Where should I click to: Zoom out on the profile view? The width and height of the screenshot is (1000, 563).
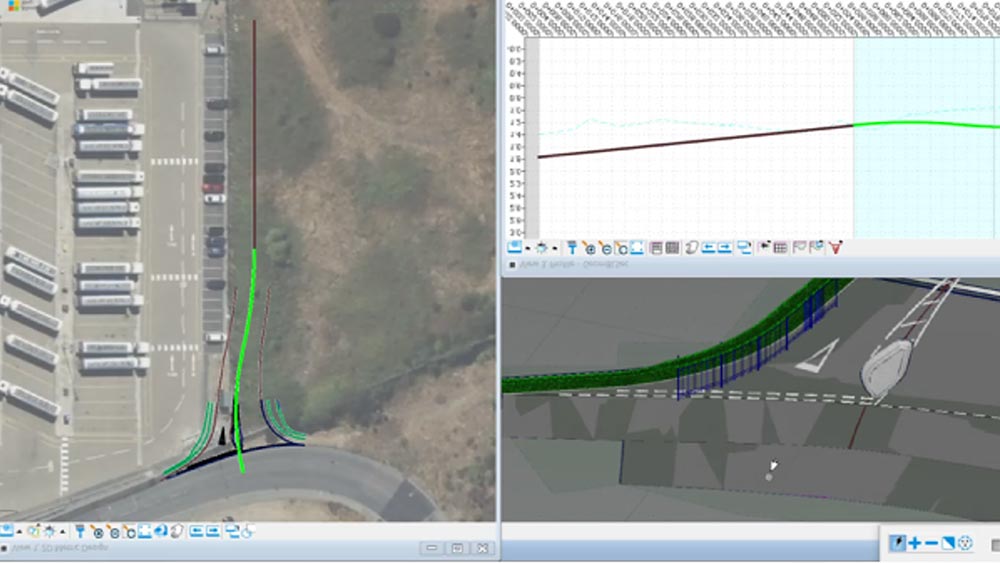[605, 249]
